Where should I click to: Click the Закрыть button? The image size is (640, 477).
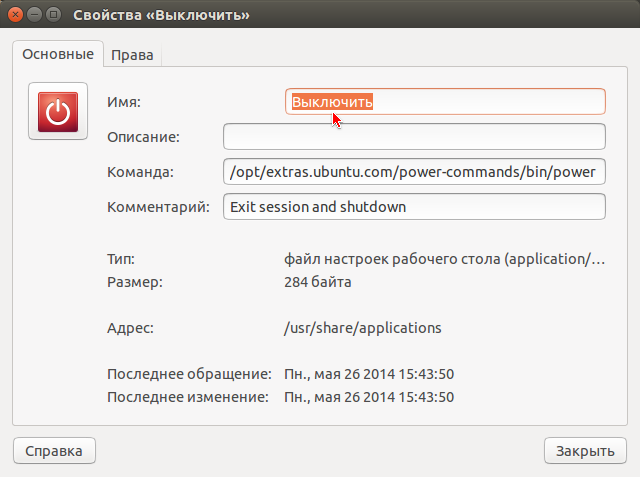(x=585, y=451)
